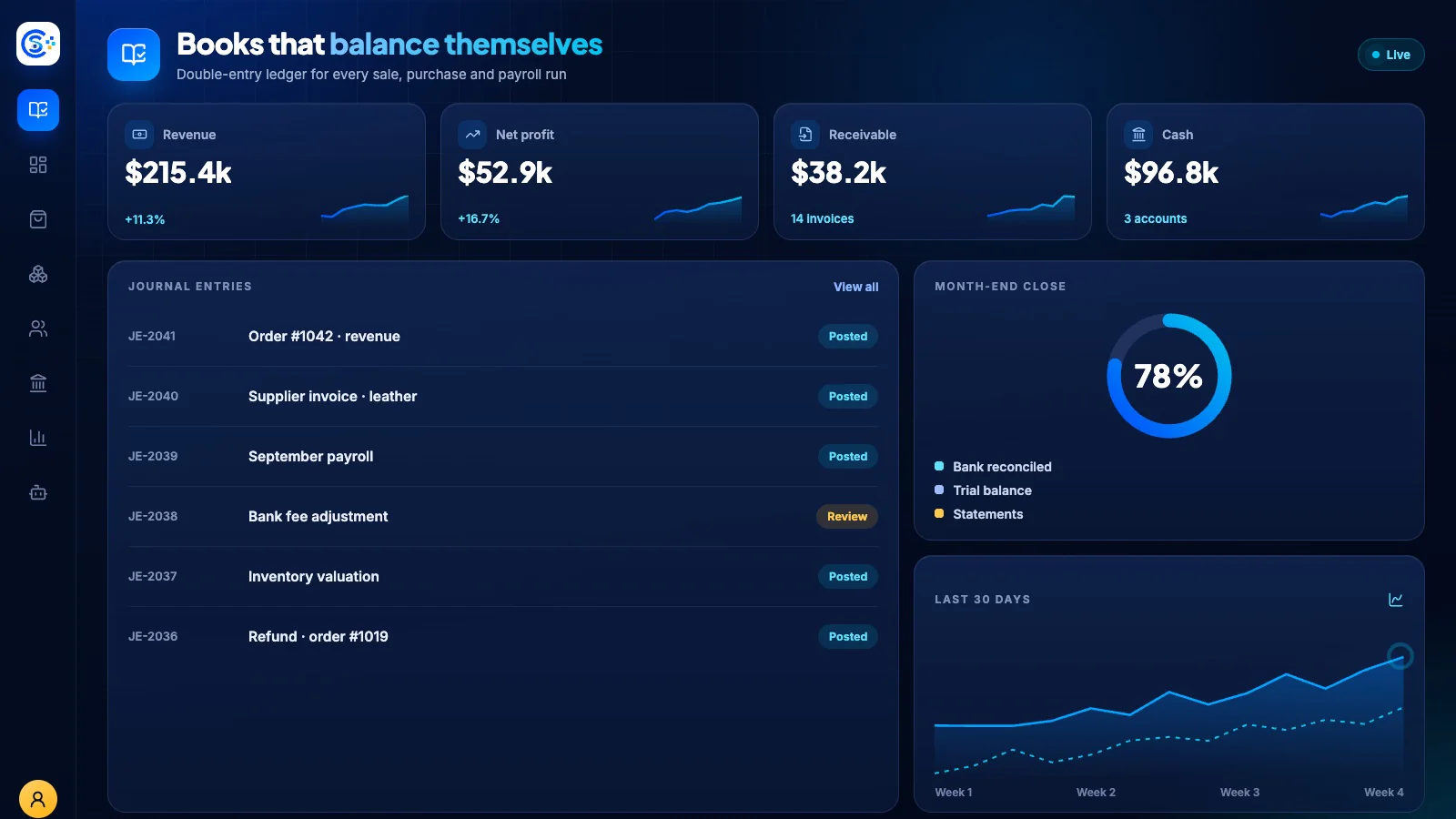Viewport: 1456px width, 819px height.
Task: Click the +16.7% profit change
Action: [x=479, y=218]
